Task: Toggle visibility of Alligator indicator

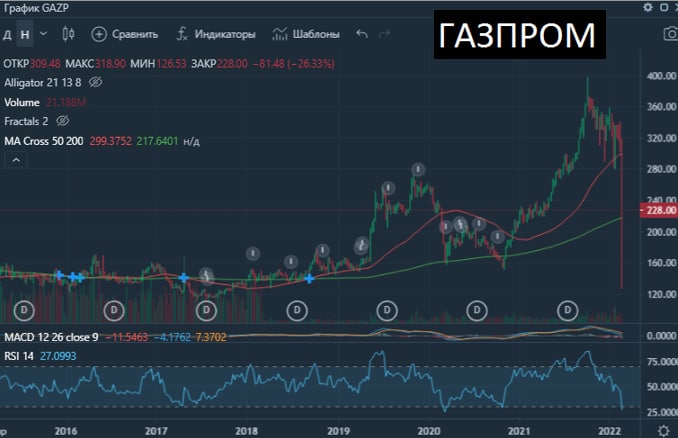Action: tap(96, 82)
